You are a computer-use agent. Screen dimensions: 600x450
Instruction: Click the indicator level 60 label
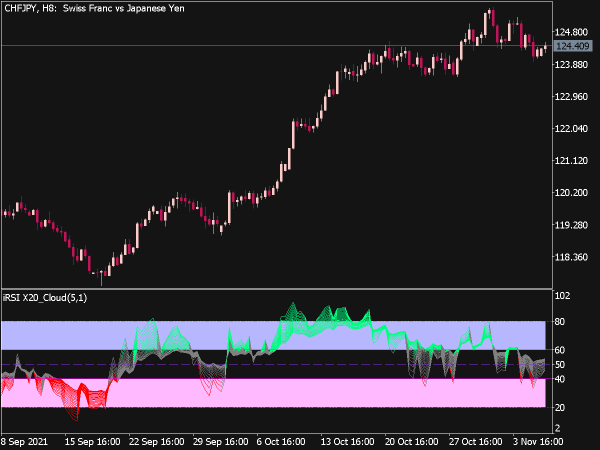coord(559,350)
